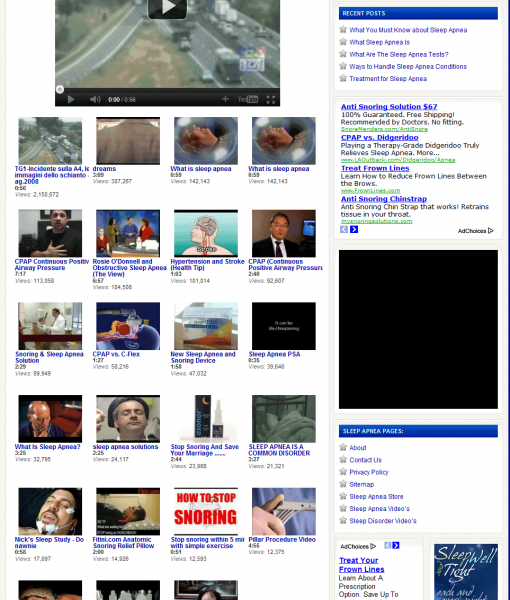Show the previous ads with the left arrow
The height and width of the screenshot is (600, 510).
pyautogui.click(x=344, y=229)
